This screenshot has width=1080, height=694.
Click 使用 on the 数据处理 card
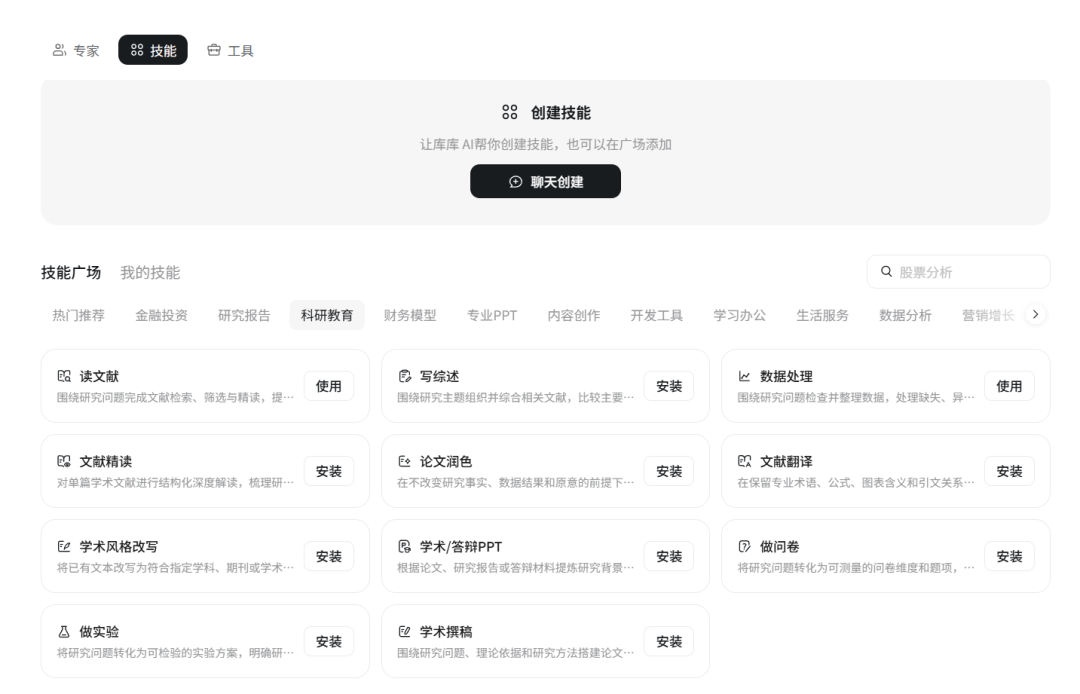pyautogui.click(x=1009, y=386)
